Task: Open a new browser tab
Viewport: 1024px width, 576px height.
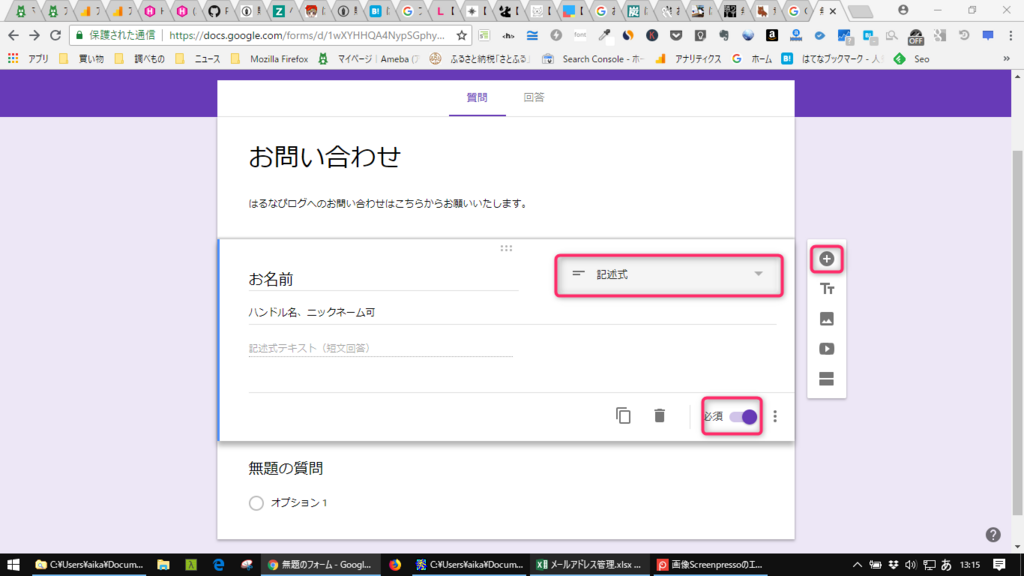Action: [x=860, y=11]
